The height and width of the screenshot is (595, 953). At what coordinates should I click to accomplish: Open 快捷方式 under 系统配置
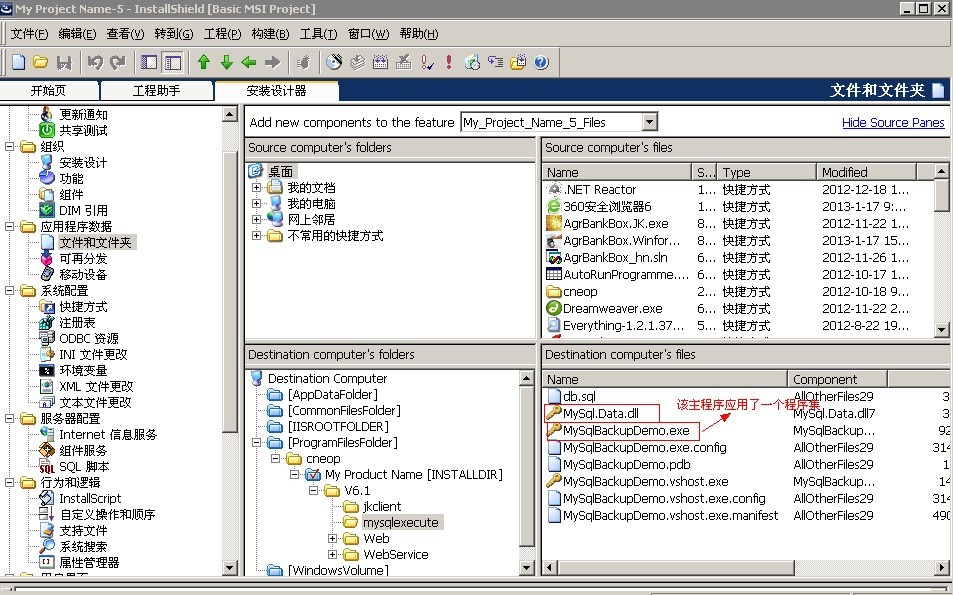coord(83,306)
